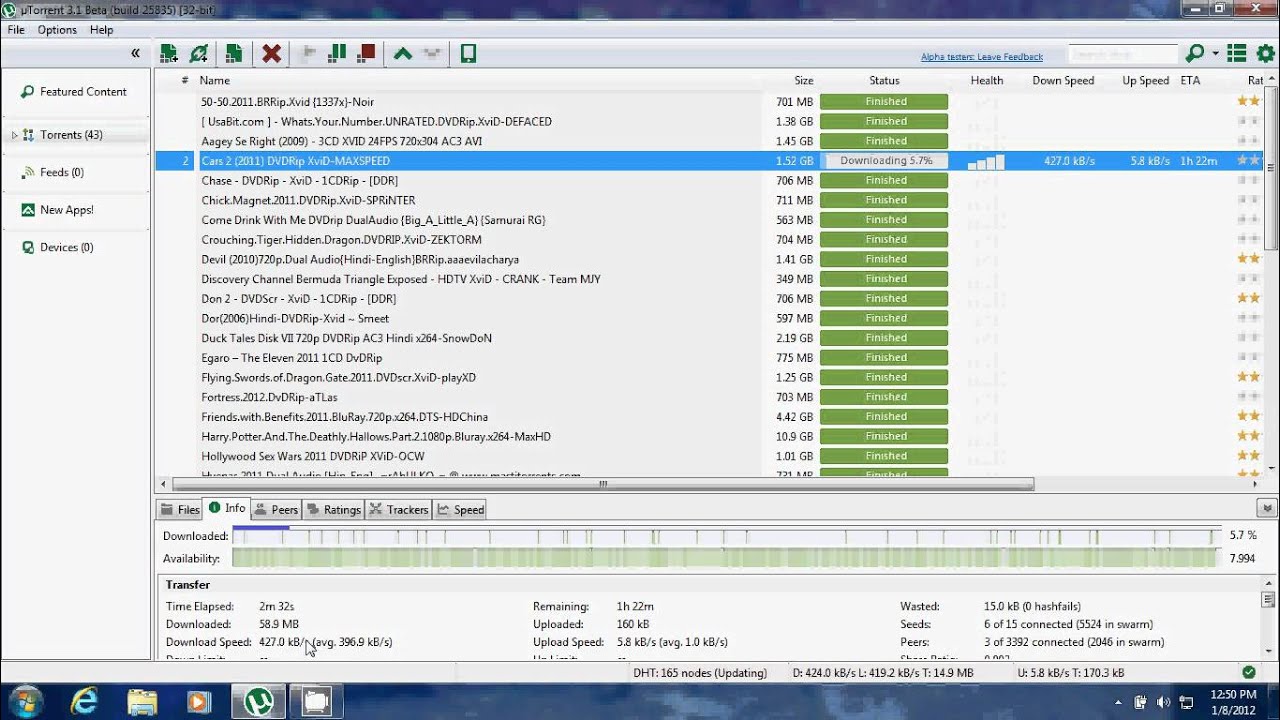Sort by the Health column header
The width and height of the screenshot is (1280, 720).
pyautogui.click(x=987, y=81)
